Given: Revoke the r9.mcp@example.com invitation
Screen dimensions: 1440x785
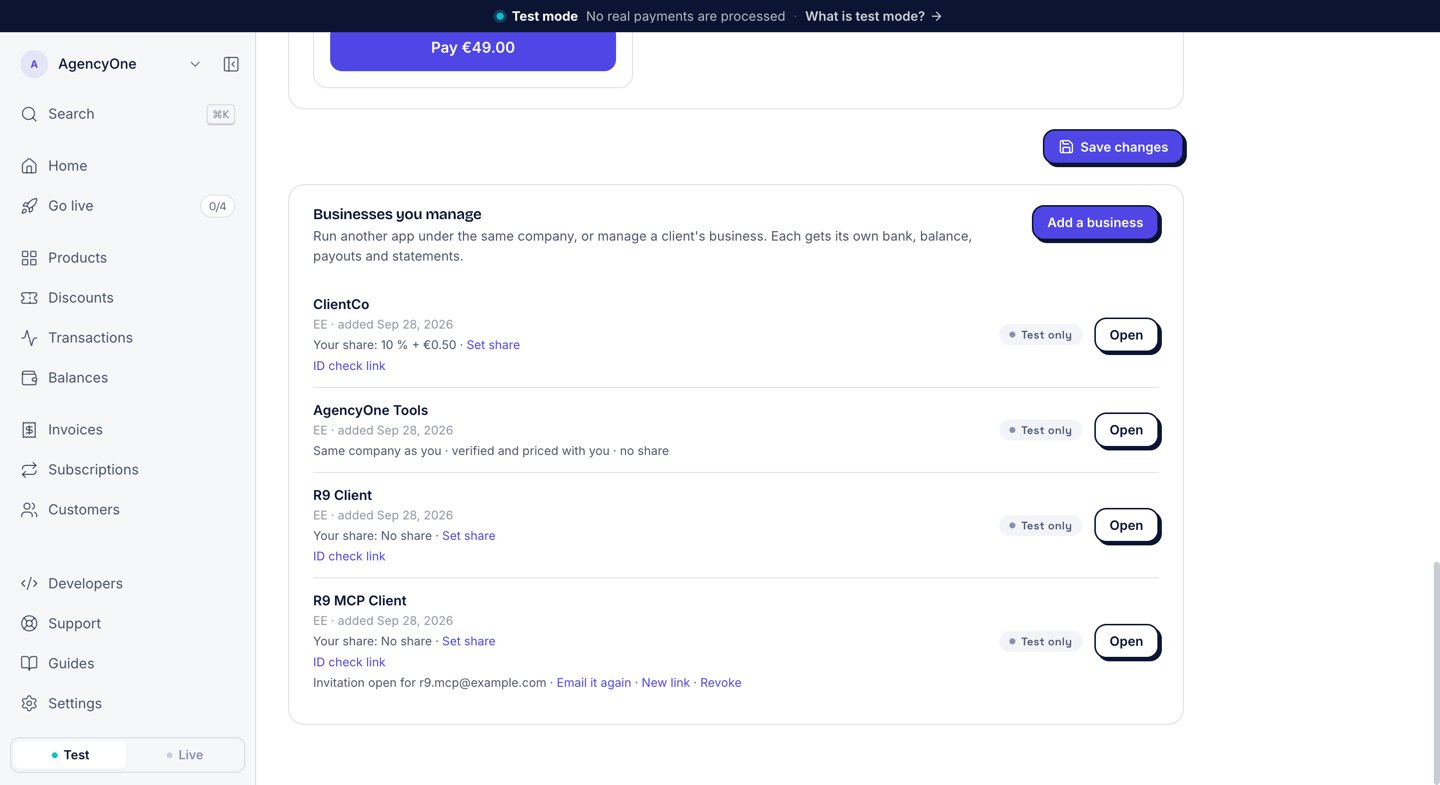Looking at the screenshot, I should click(721, 683).
